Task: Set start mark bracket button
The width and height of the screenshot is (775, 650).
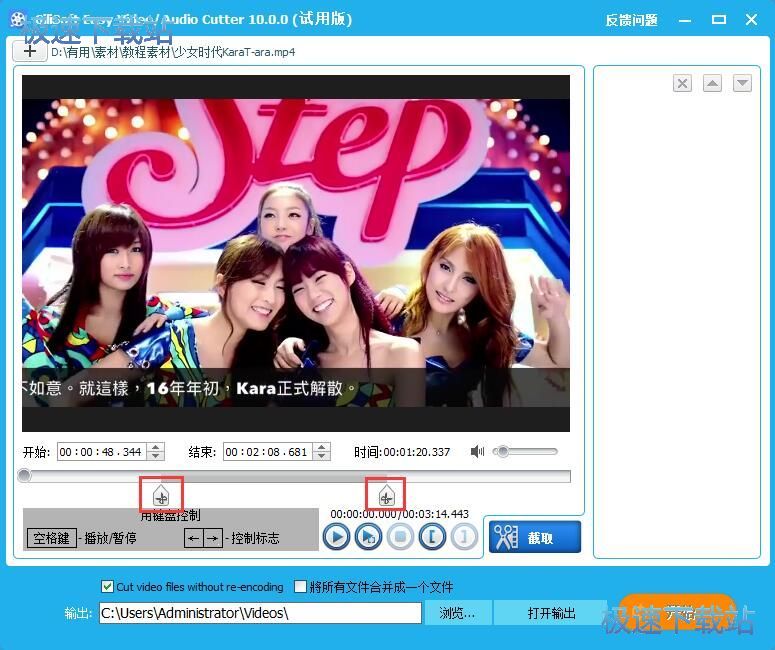Action: click(x=432, y=537)
